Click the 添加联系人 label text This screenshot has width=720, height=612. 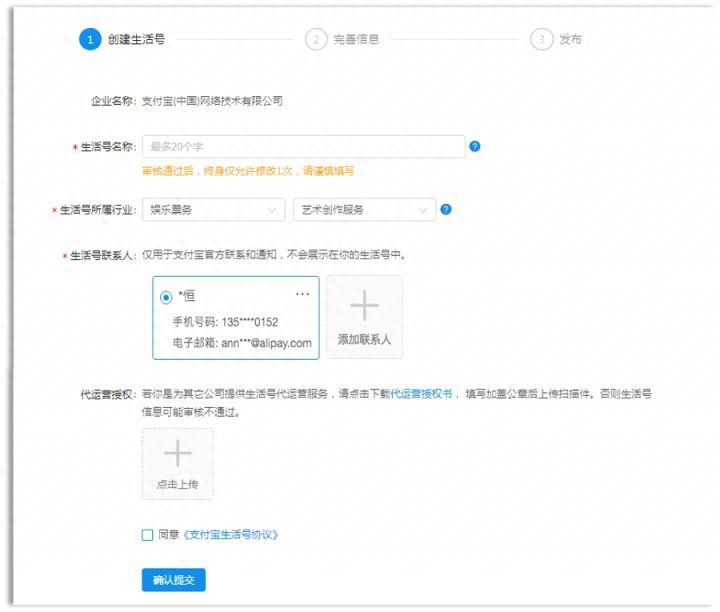pos(364,340)
